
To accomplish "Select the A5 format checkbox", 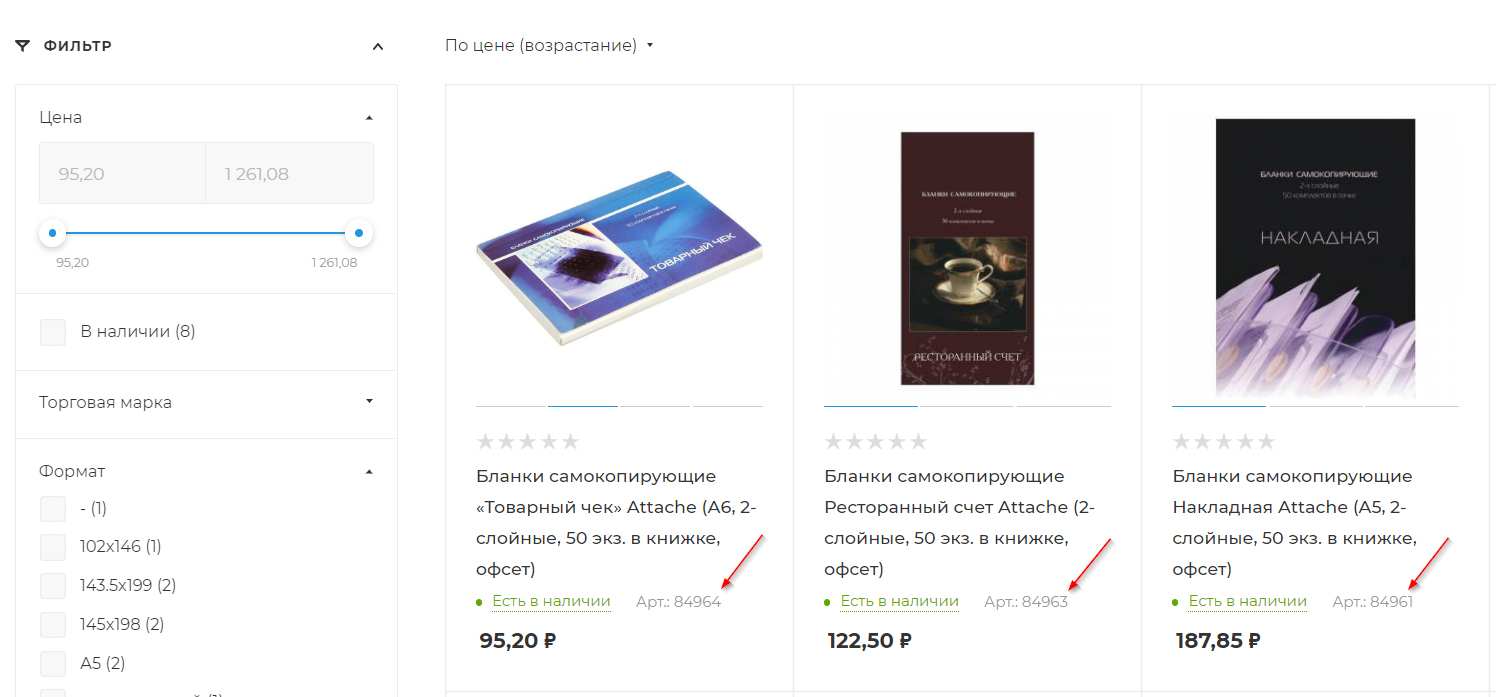I will tap(53, 664).
